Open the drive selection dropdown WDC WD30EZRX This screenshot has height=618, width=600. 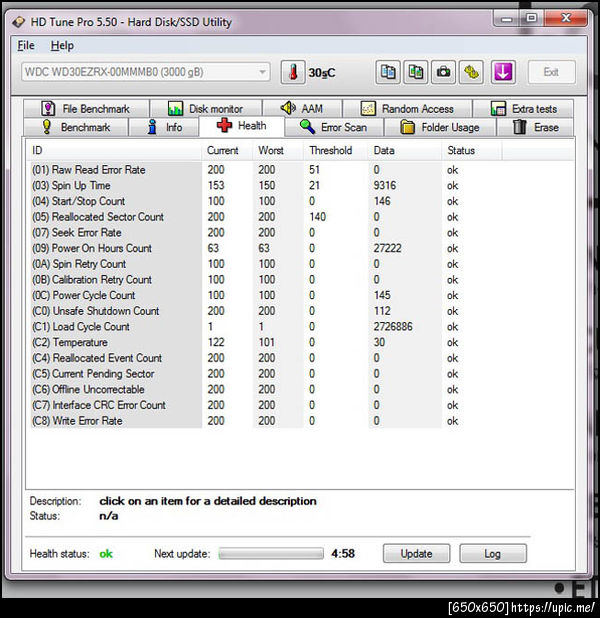145,72
